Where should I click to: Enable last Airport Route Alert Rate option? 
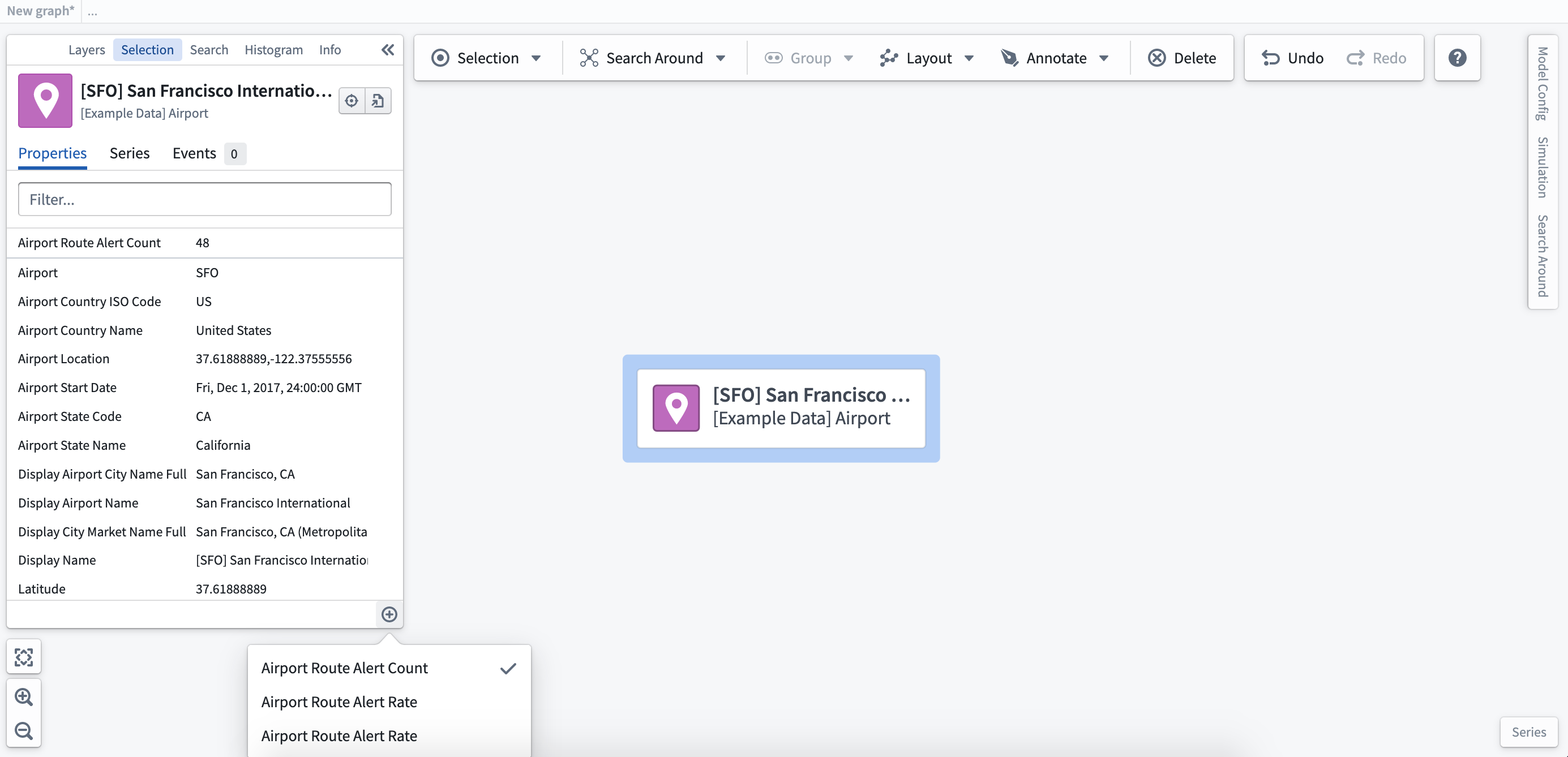coord(389,736)
